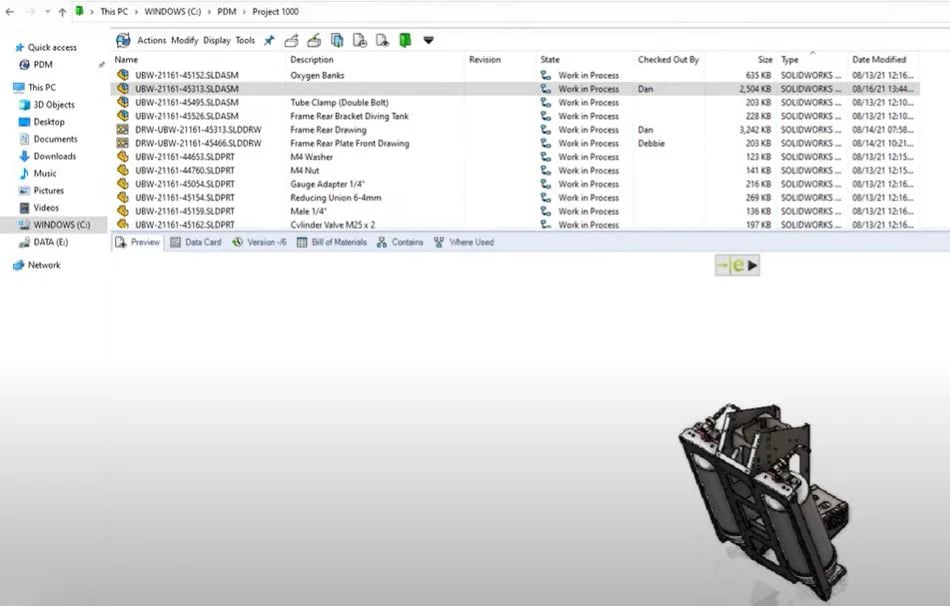This screenshot has width=950, height=606.
Task: Sort by the Description column header
Action: click(x=312, y=59)
